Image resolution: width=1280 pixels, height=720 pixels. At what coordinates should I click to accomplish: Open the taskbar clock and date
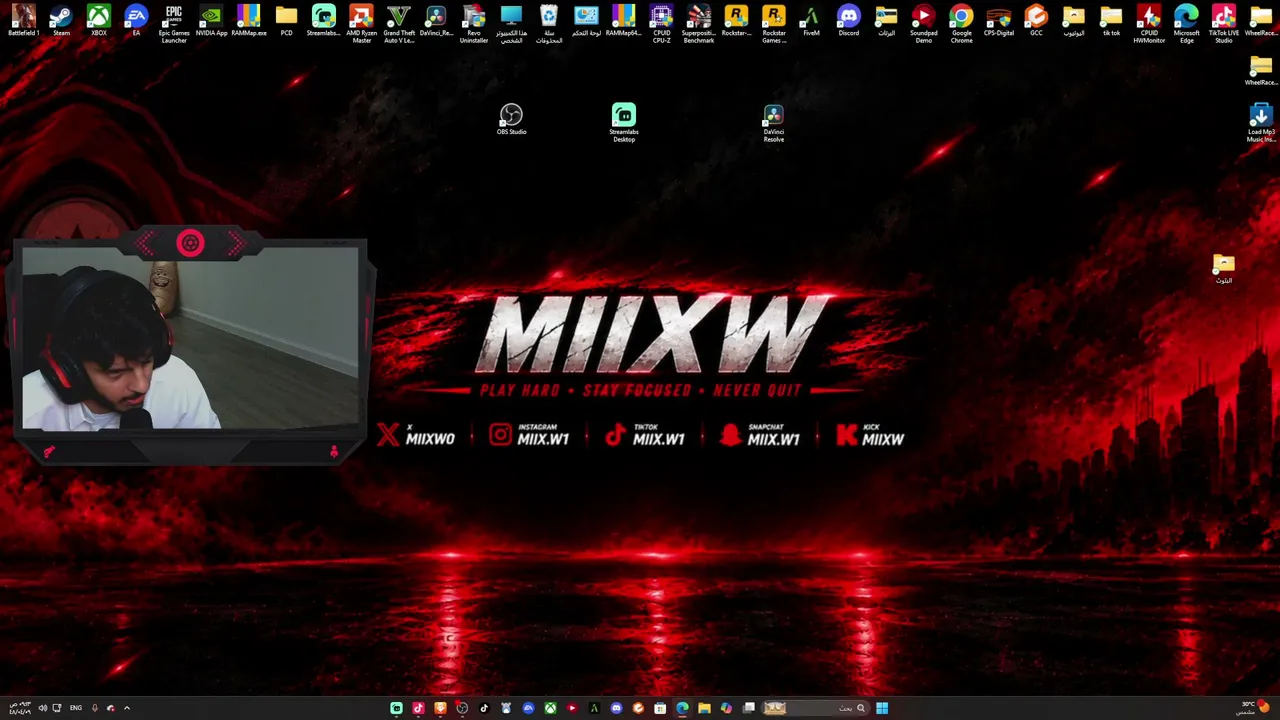[x=19, y=708]
